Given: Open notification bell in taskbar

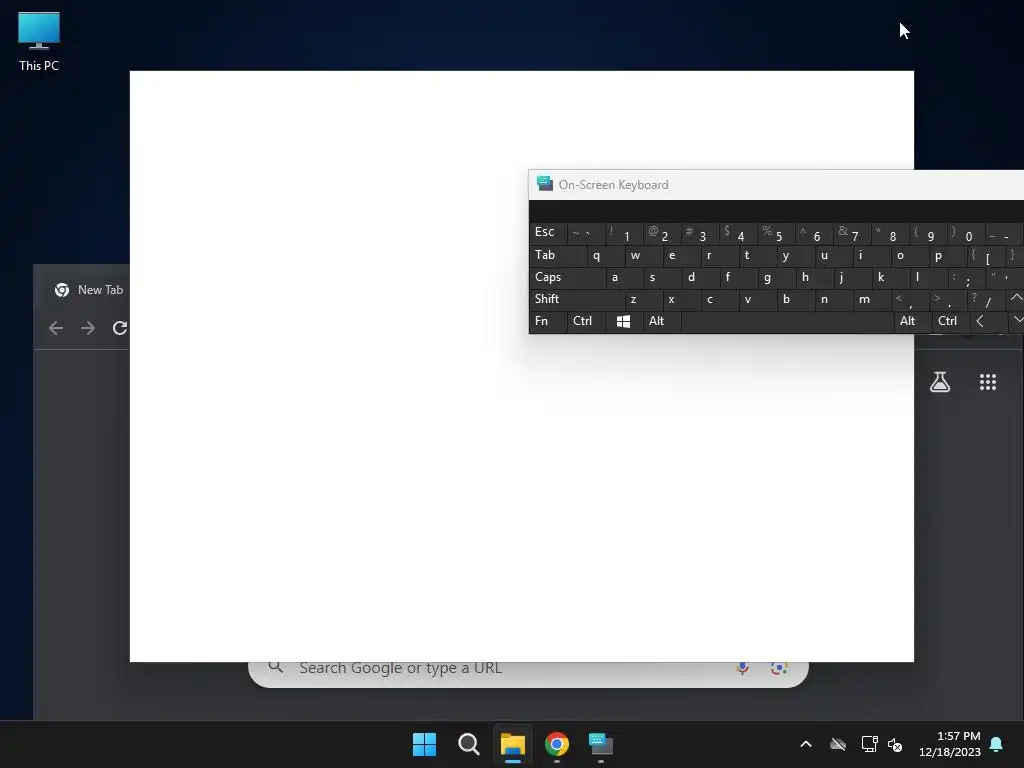Looking at the screenshot, I should (x=997, y=744).
